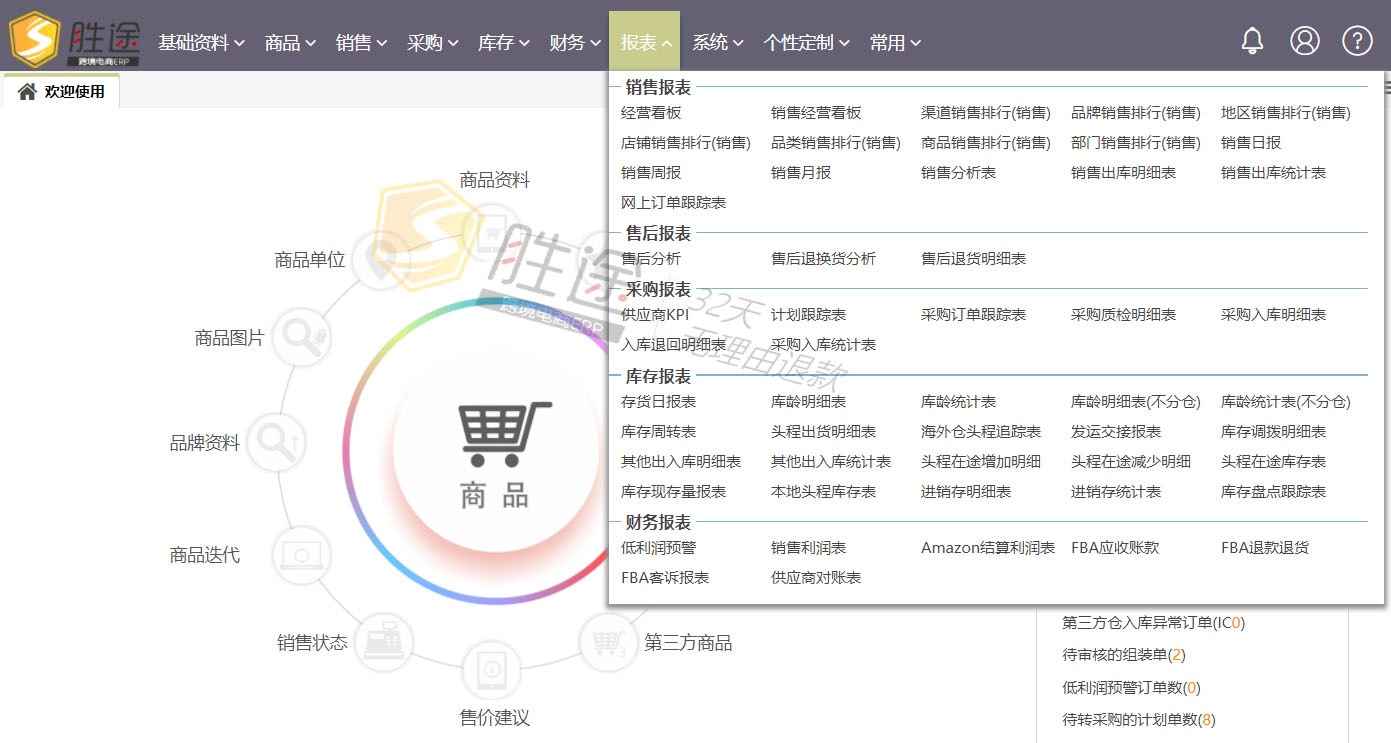
Task: Open the 商品迭代 circle icon
Action: [301, 554]
